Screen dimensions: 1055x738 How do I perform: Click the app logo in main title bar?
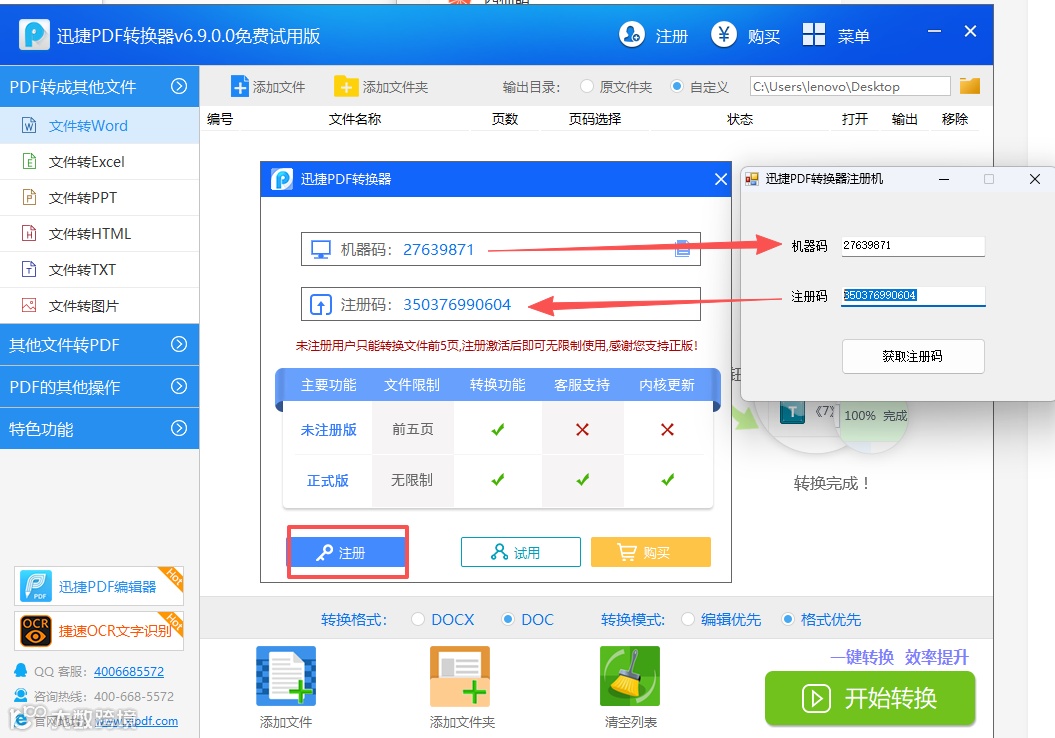(x=34, y=34)
